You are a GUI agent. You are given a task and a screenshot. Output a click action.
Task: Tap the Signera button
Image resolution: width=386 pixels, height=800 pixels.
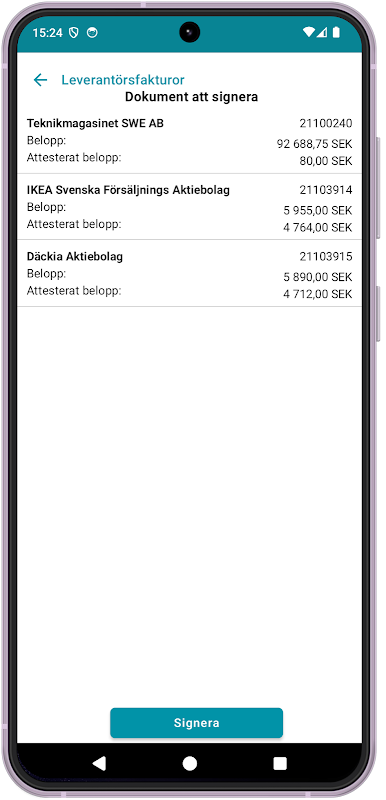click(196, 722)
